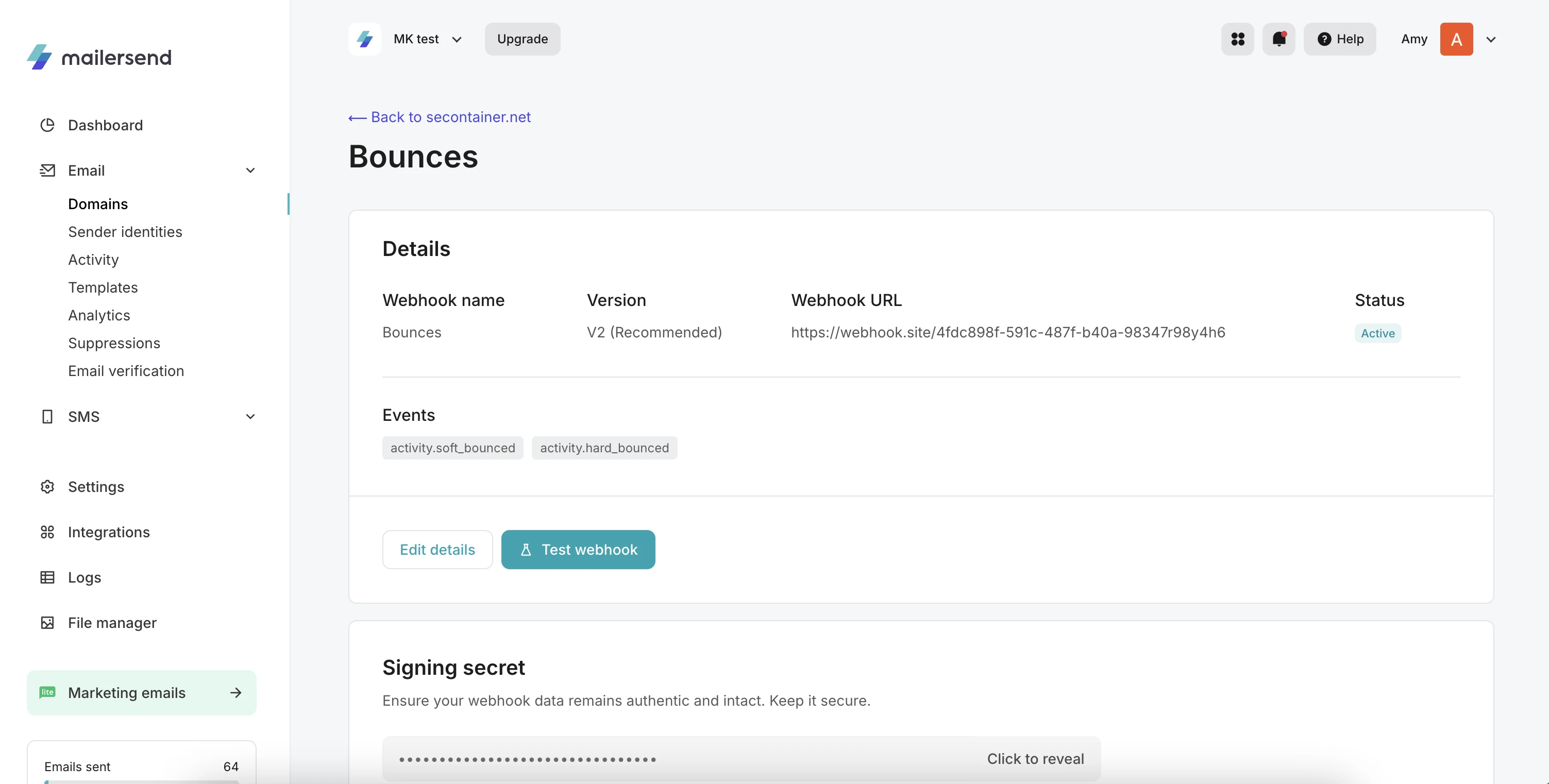Open notifications via the bell icon
The width and height of the screenshot is (1549, 784).
(1278, 39)
